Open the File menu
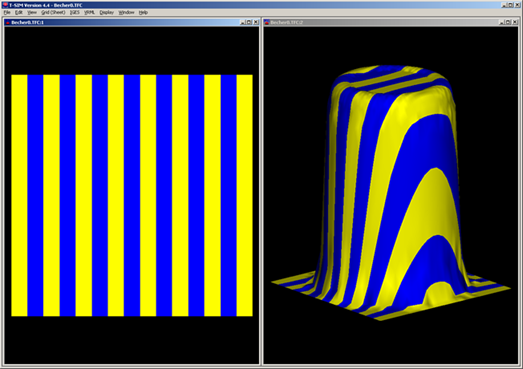Image resolution: width=523 pixels, height=369 pixels. click(x=7, y=12)
